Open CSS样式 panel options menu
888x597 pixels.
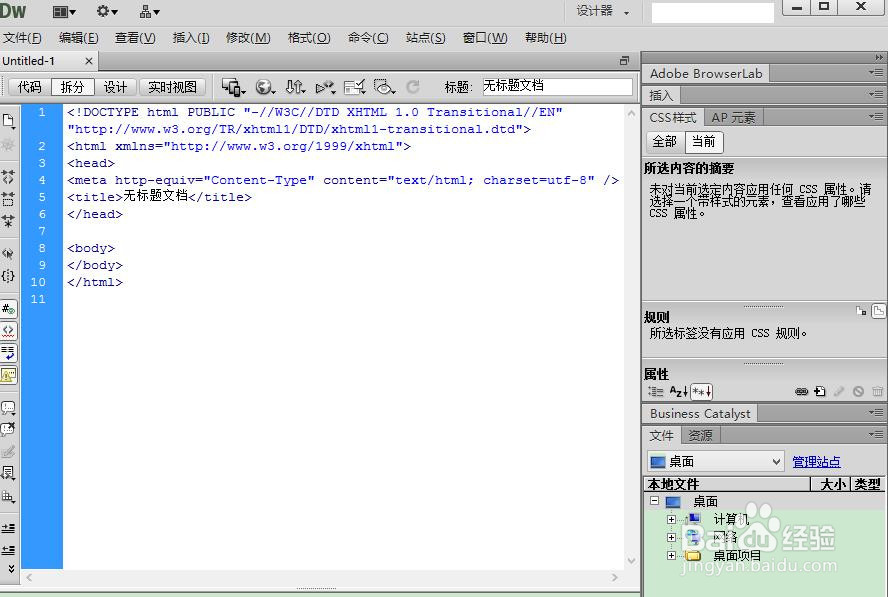876,117
